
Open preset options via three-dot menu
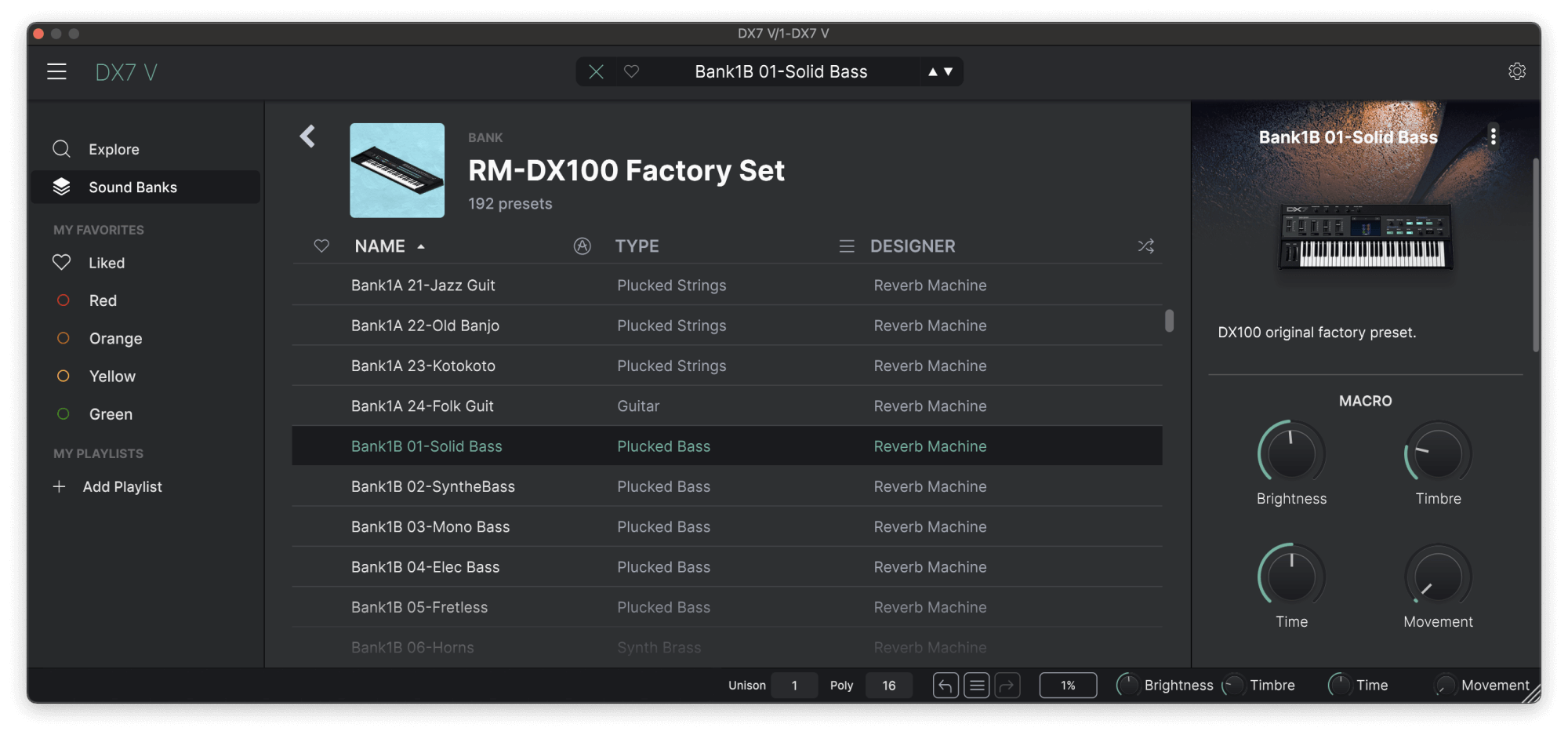tap(1494, 136)
